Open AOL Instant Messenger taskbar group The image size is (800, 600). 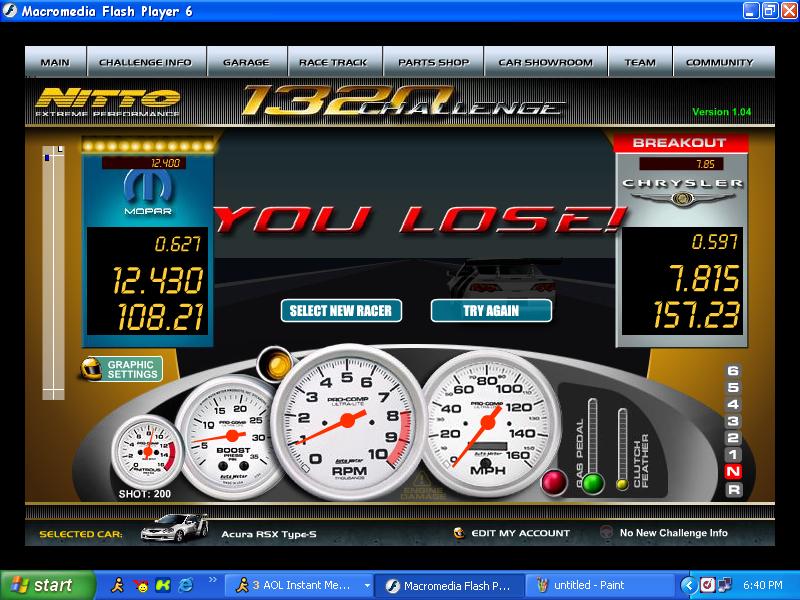(299, 585)
